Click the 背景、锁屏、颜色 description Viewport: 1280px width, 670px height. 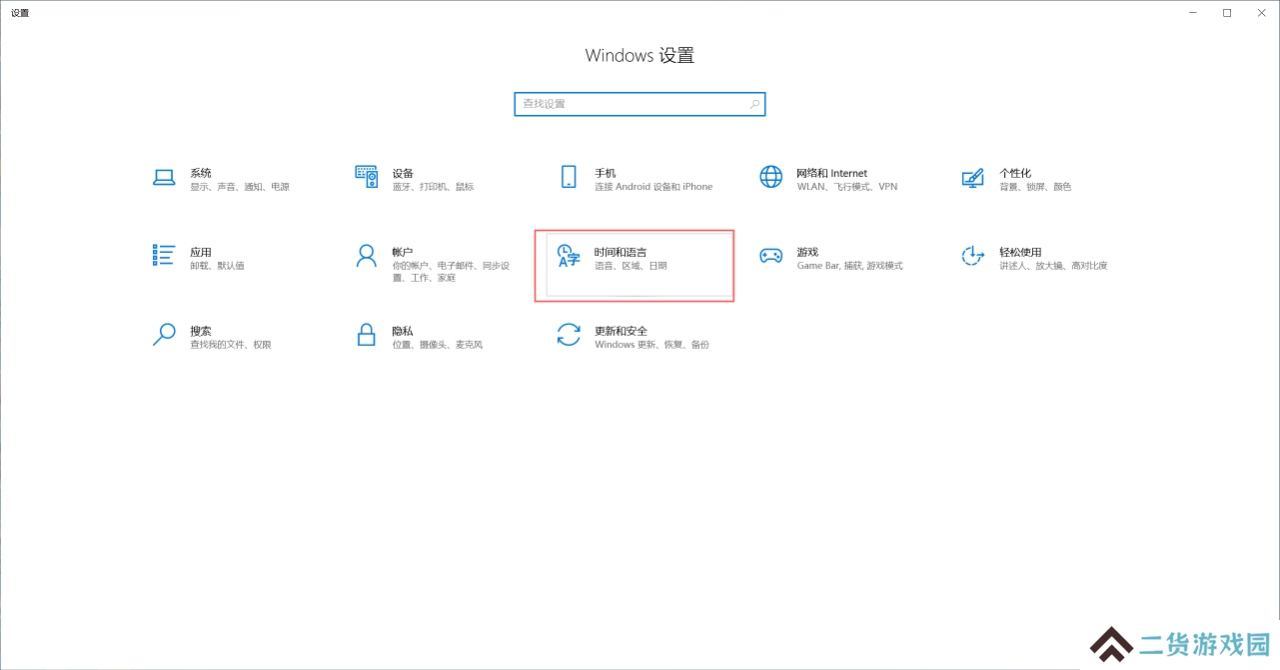[1035, 187]
